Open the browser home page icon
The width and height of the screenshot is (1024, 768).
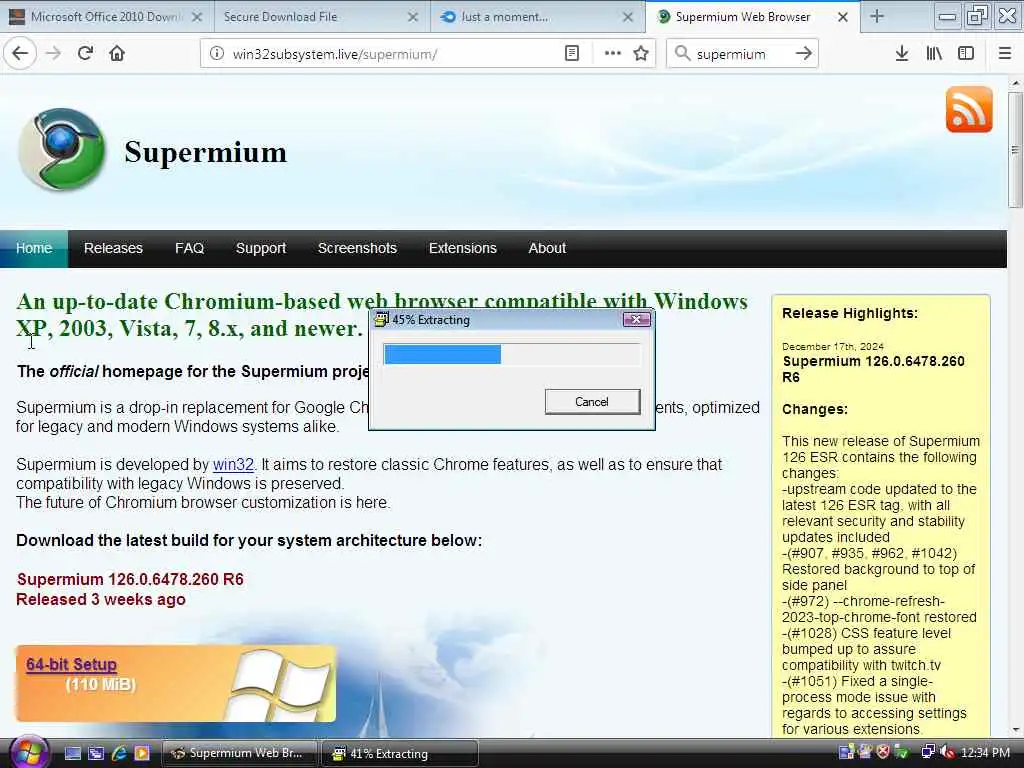[x=117, y=54]
